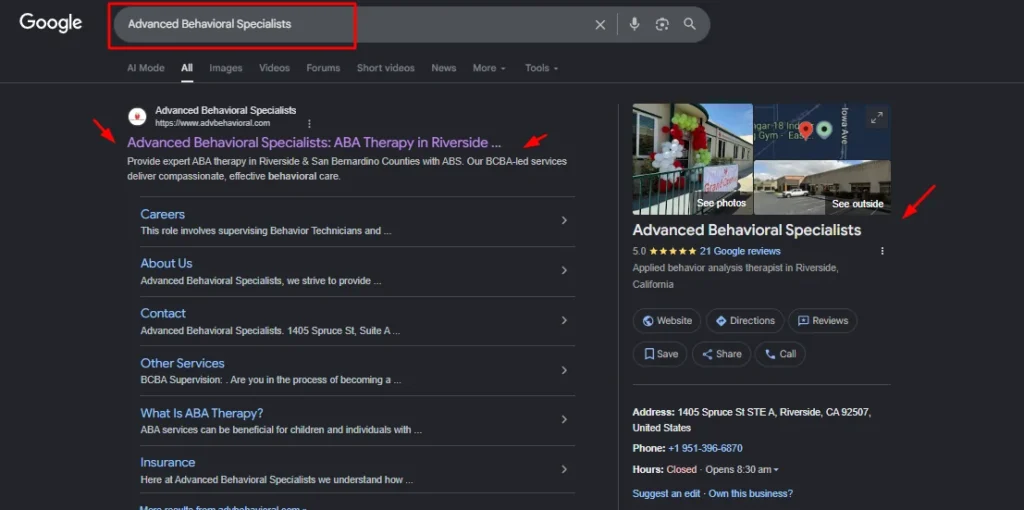Open the Short videos tab
1024x510 pixels.
click(386, 68)
